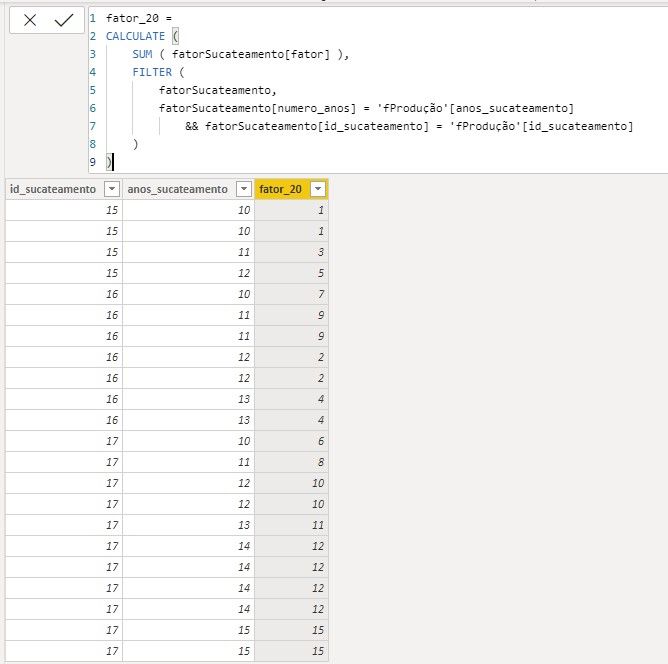Click 'fProdução'[id_sucateamento] reference on line 7
Screen dimensions: 668x664
(541, 126)
